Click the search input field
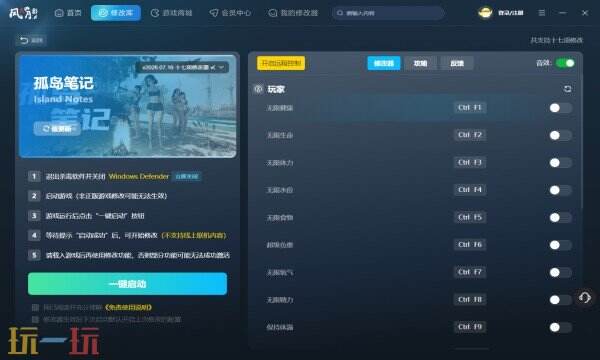 (x=388, y=13)
